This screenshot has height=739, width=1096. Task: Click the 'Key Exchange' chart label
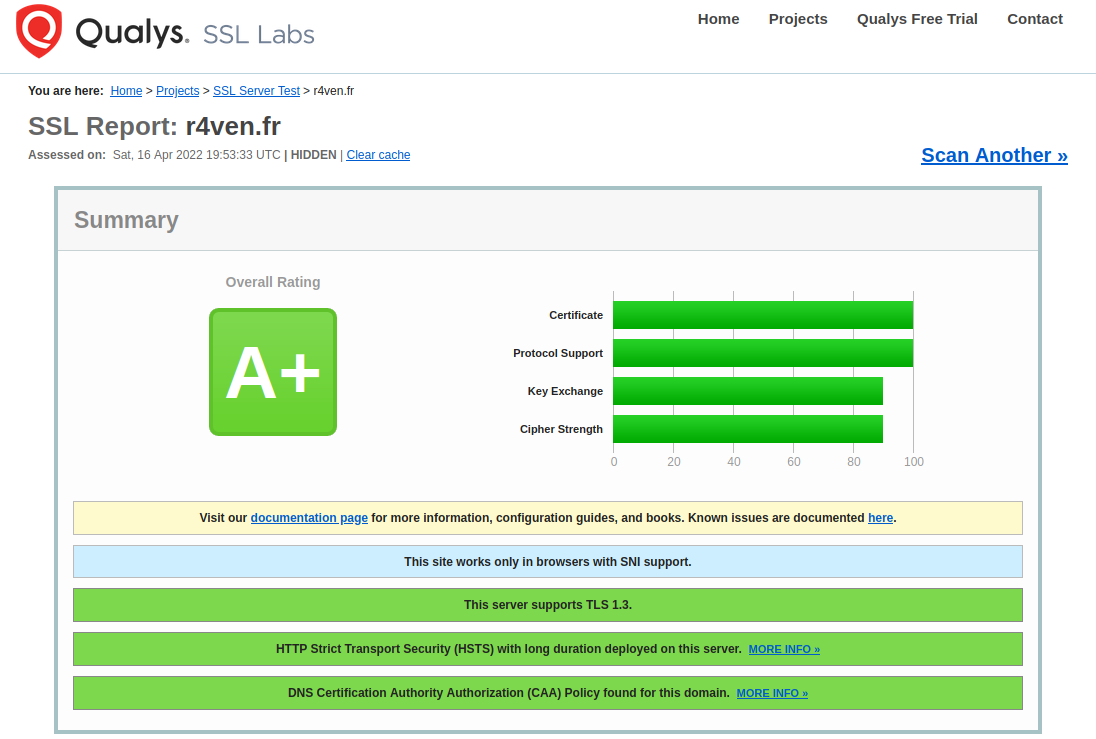click(565, 392)
